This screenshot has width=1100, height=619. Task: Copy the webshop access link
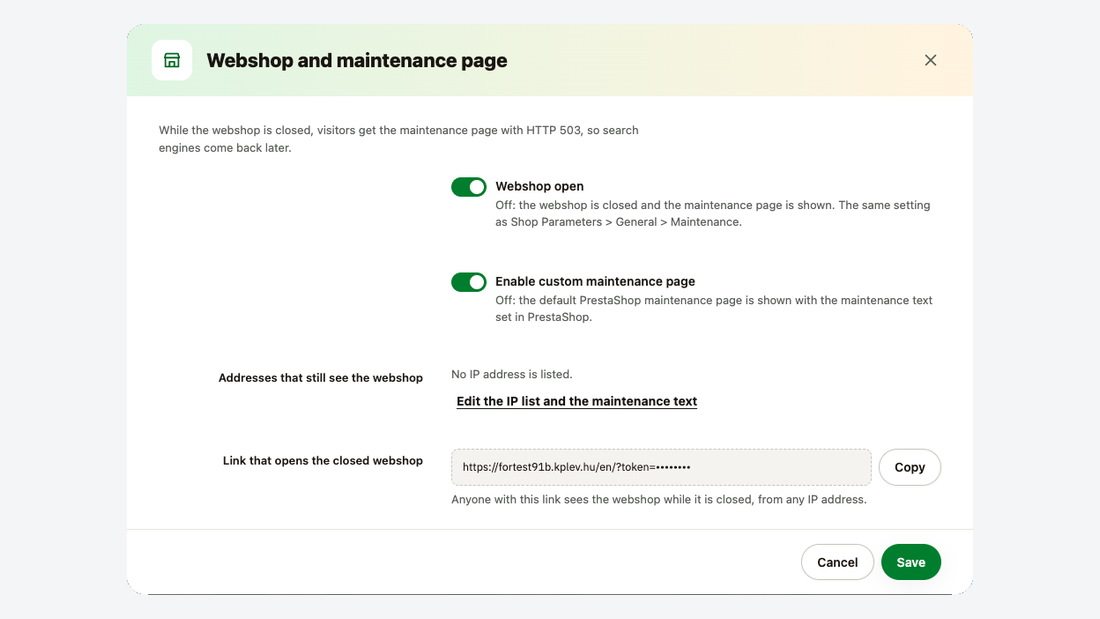point(909,467)
